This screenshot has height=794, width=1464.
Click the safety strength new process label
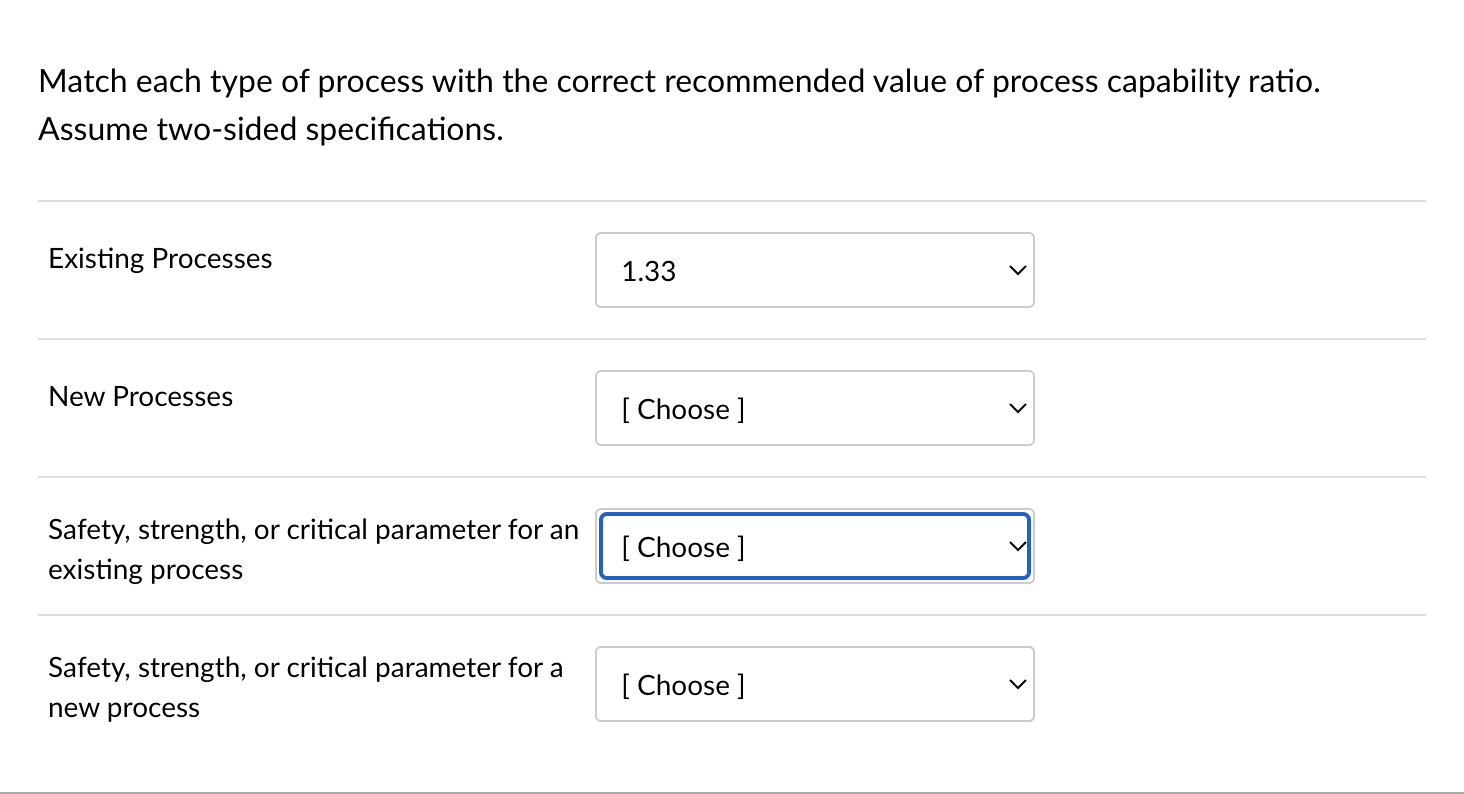305,687
